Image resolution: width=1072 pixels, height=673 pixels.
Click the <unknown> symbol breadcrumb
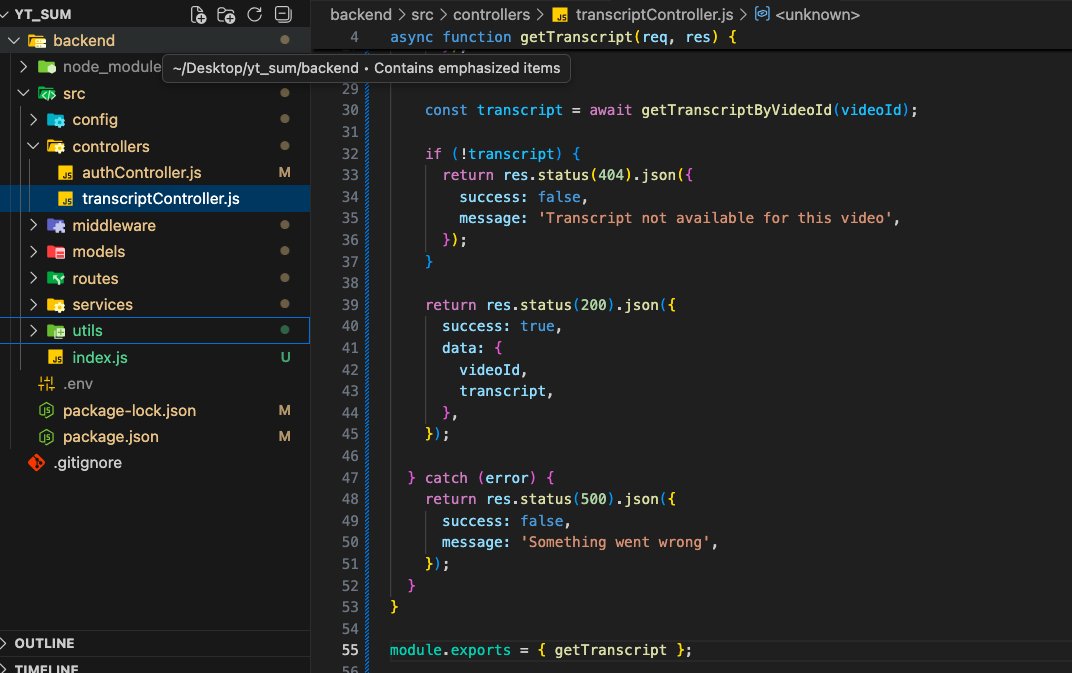tap(817, 14)
